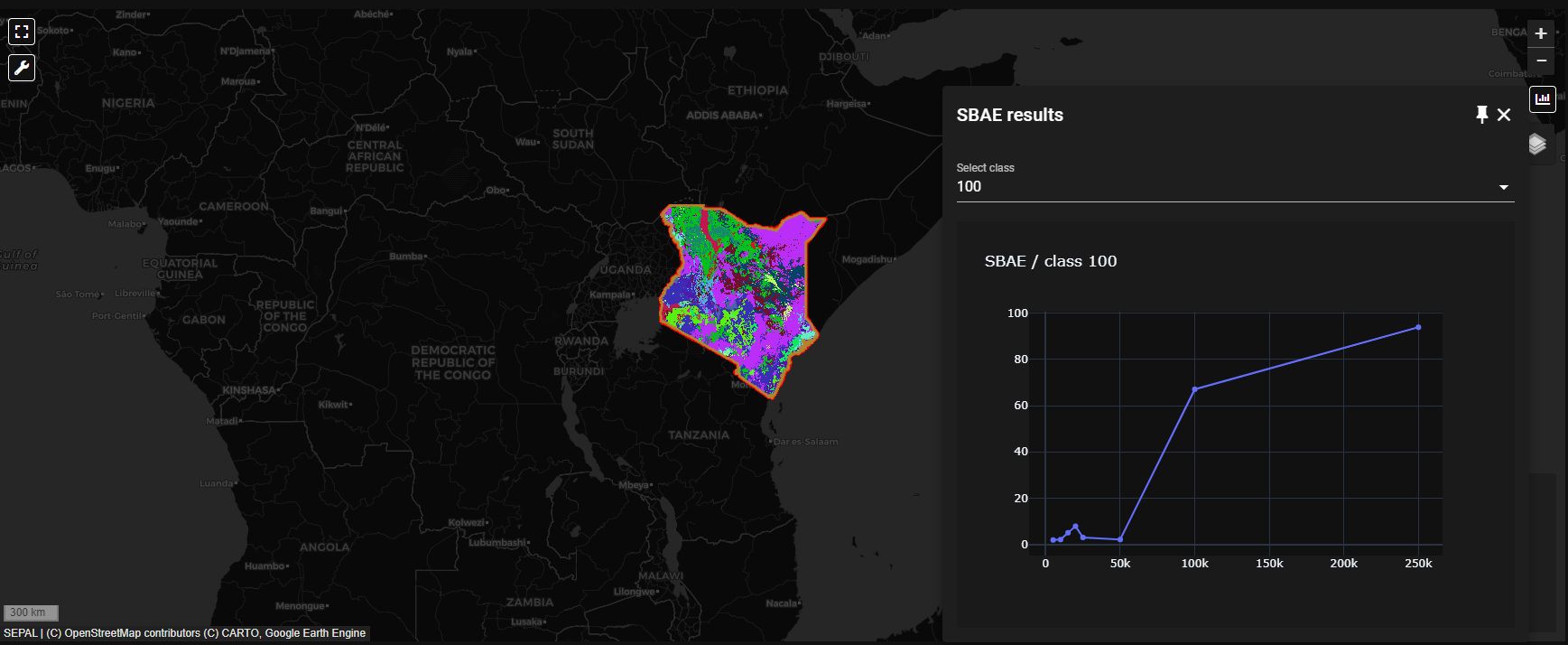Click the 'SBAE results' panel heading
Image resolution: width=1568 pixels, height=645 pixels.
coord(1009,115)
